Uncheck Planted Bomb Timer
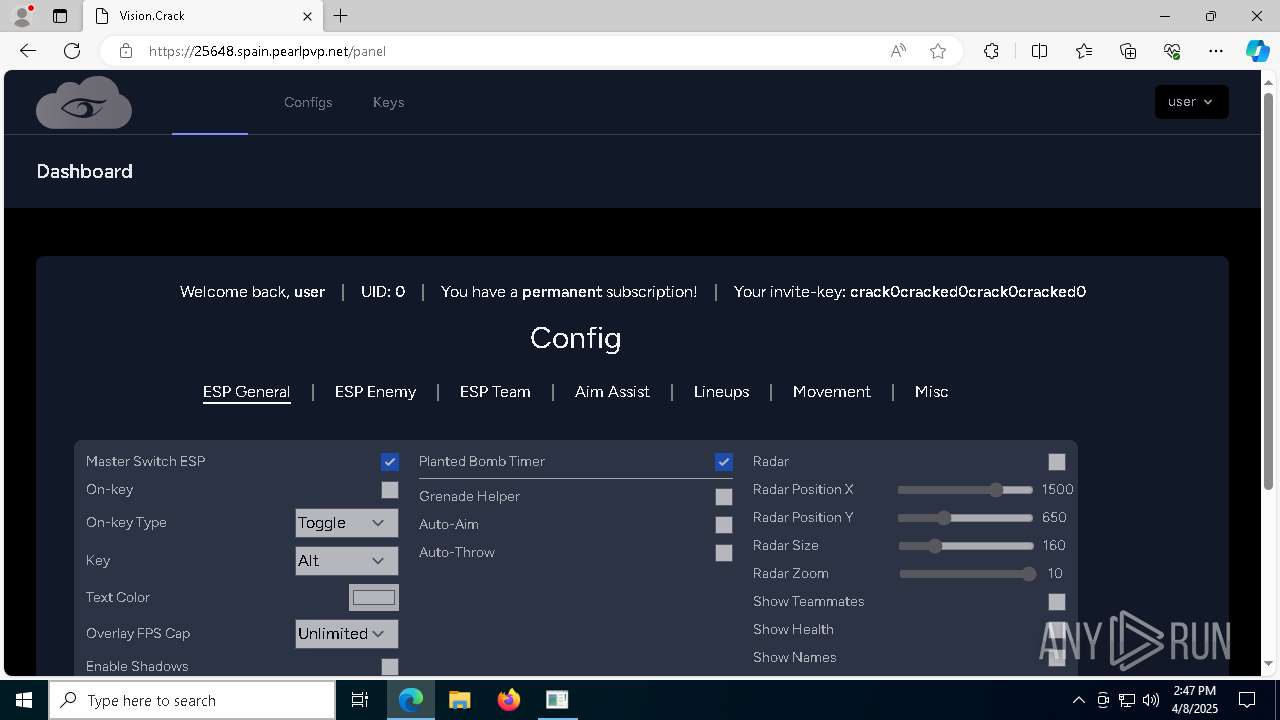 (724, 462)
